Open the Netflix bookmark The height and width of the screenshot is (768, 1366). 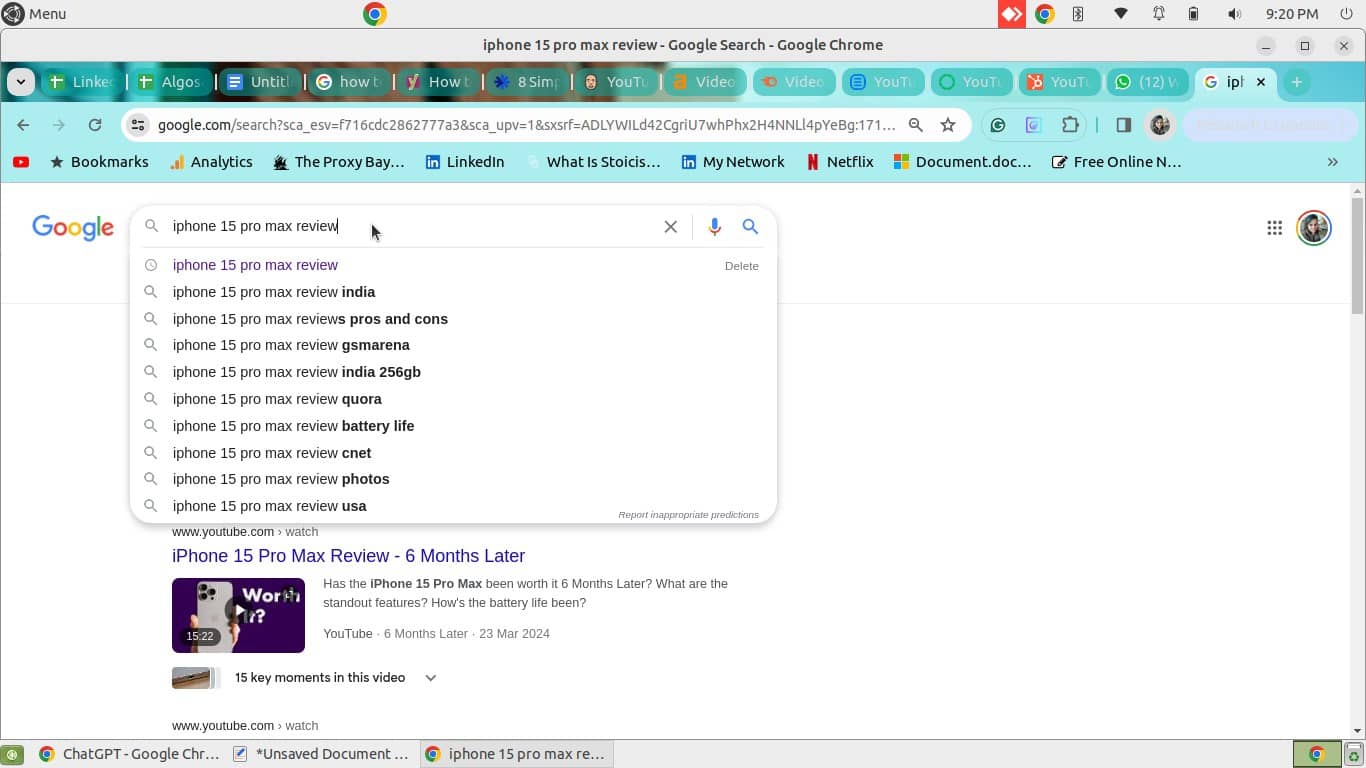(x=840, y=162)
